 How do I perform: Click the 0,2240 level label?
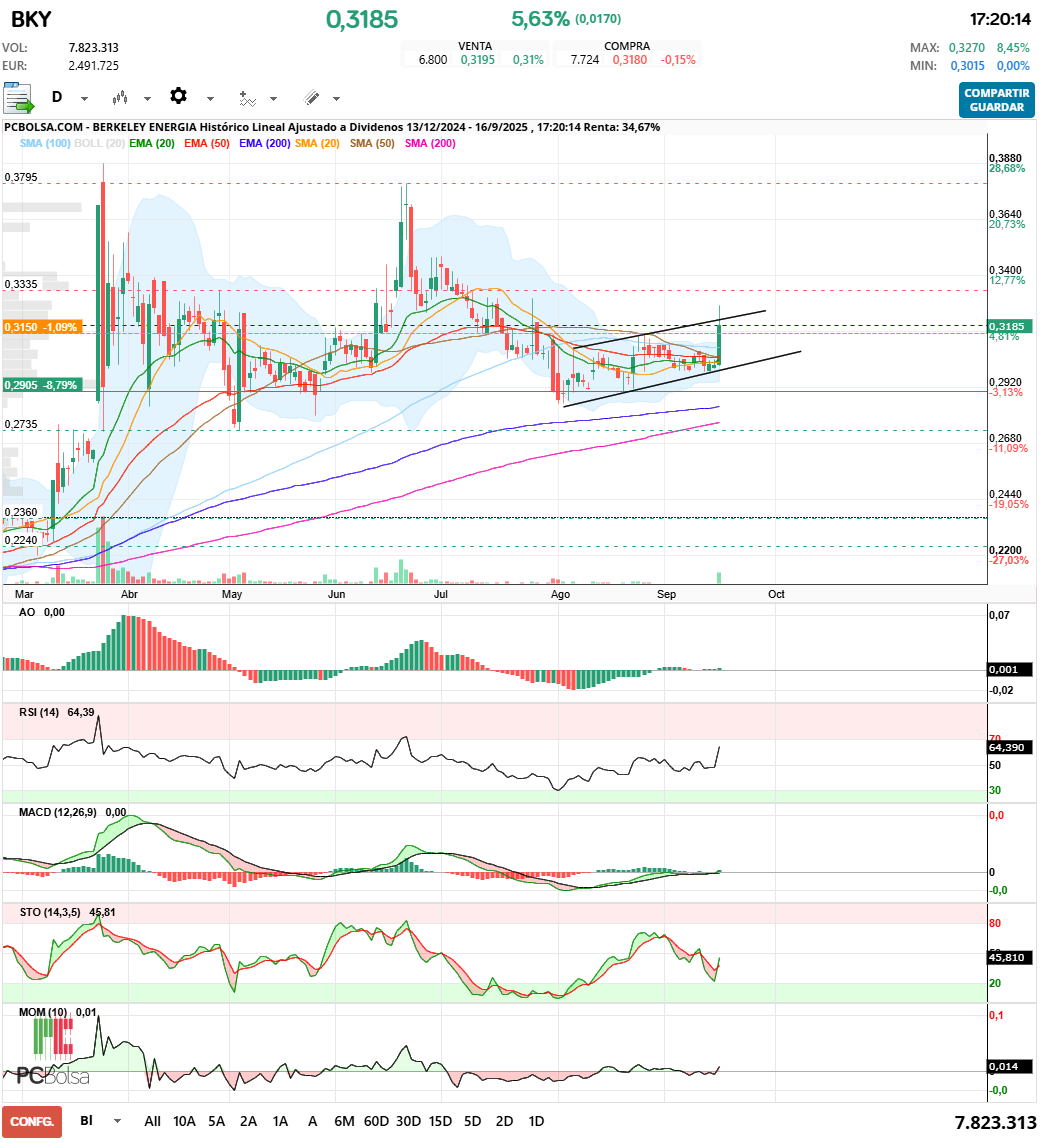[21, 540]
